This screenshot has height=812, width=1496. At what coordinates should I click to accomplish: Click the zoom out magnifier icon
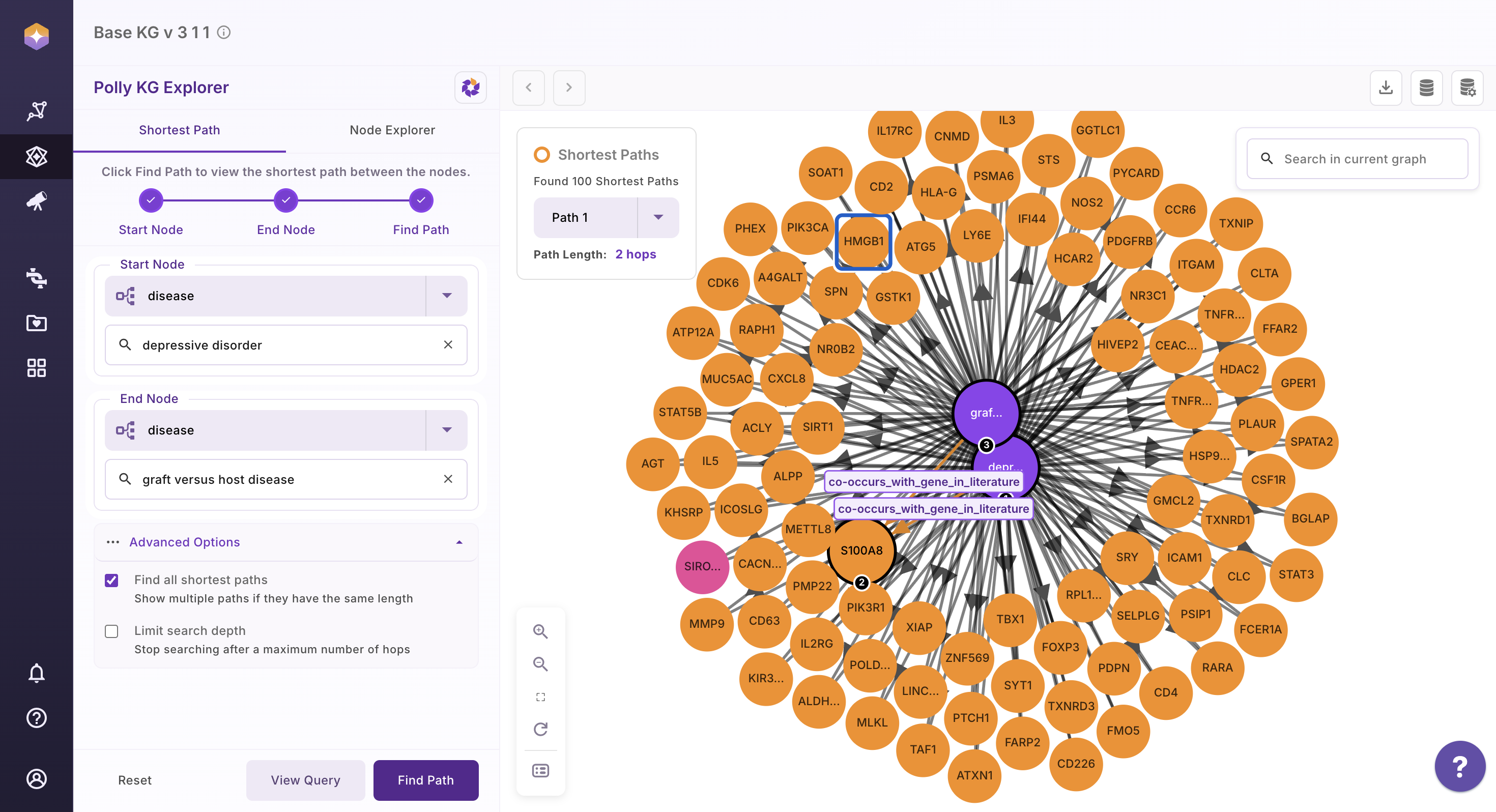(540, 664)
